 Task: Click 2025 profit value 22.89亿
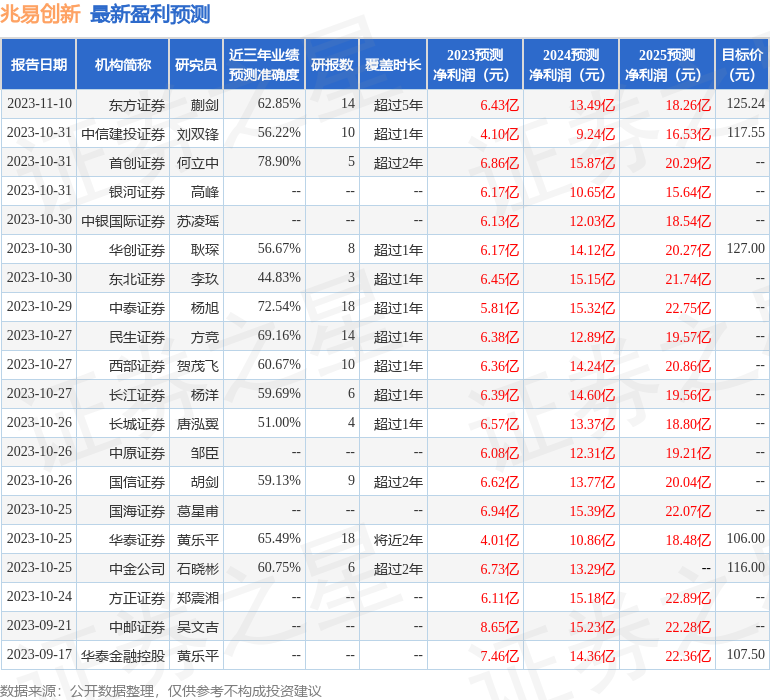[x=688, y=597]
